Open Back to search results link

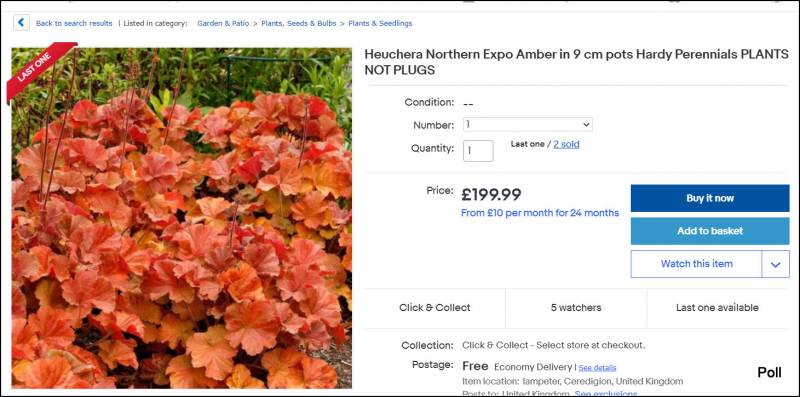click(x=74, y=23)
